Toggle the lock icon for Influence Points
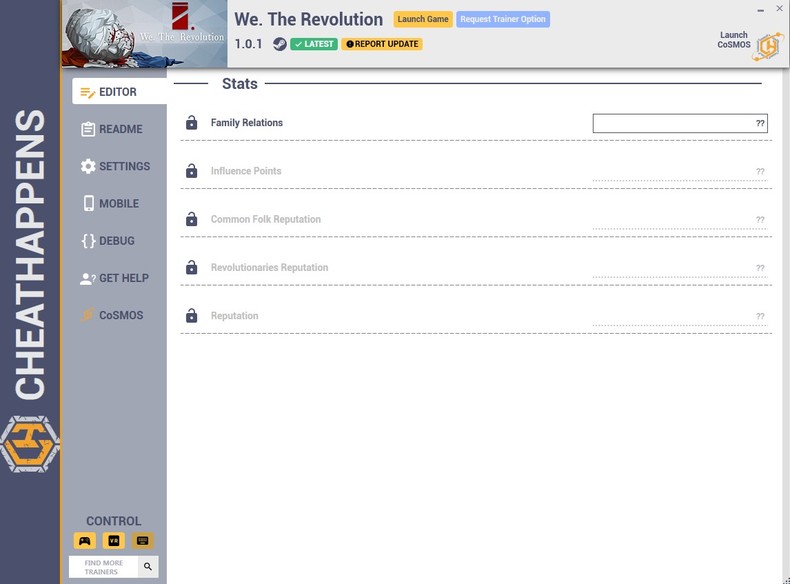 [191, 171]
